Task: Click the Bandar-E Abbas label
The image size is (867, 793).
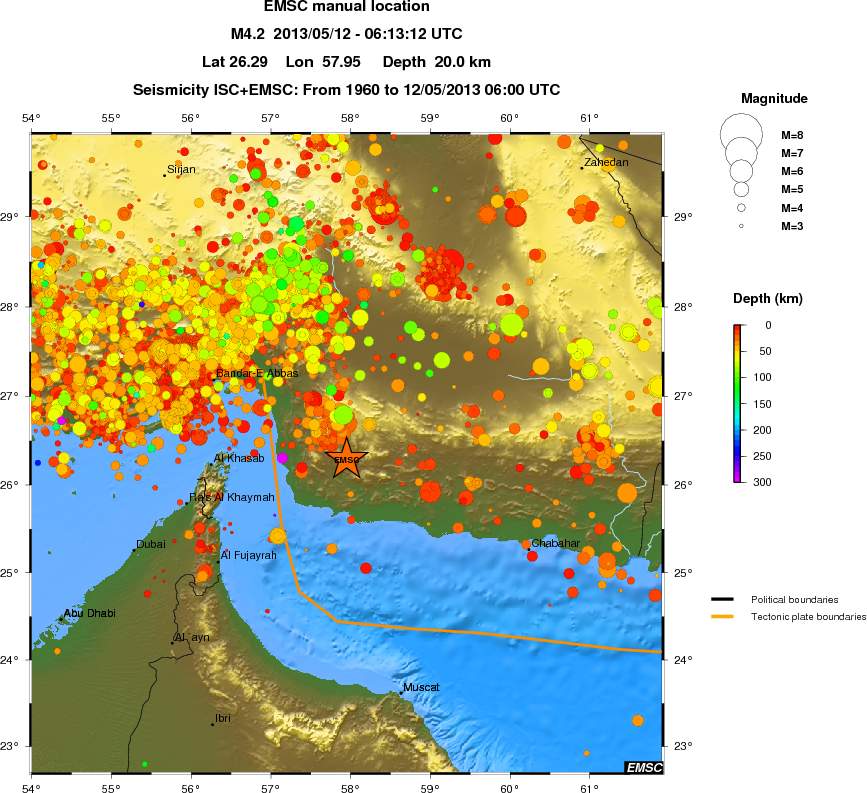Action: pyautogui.click(x=257, y=373)
